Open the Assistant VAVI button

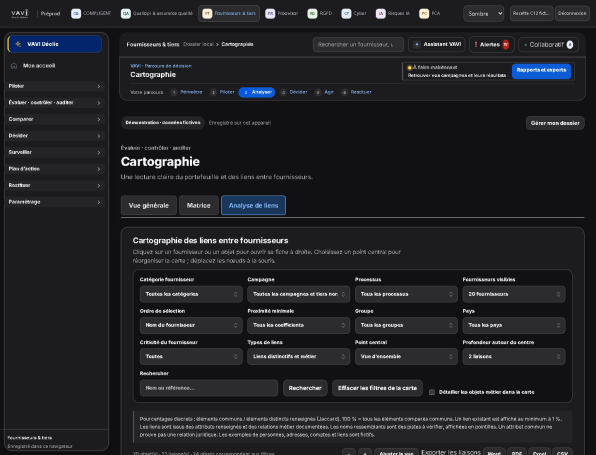437,44
